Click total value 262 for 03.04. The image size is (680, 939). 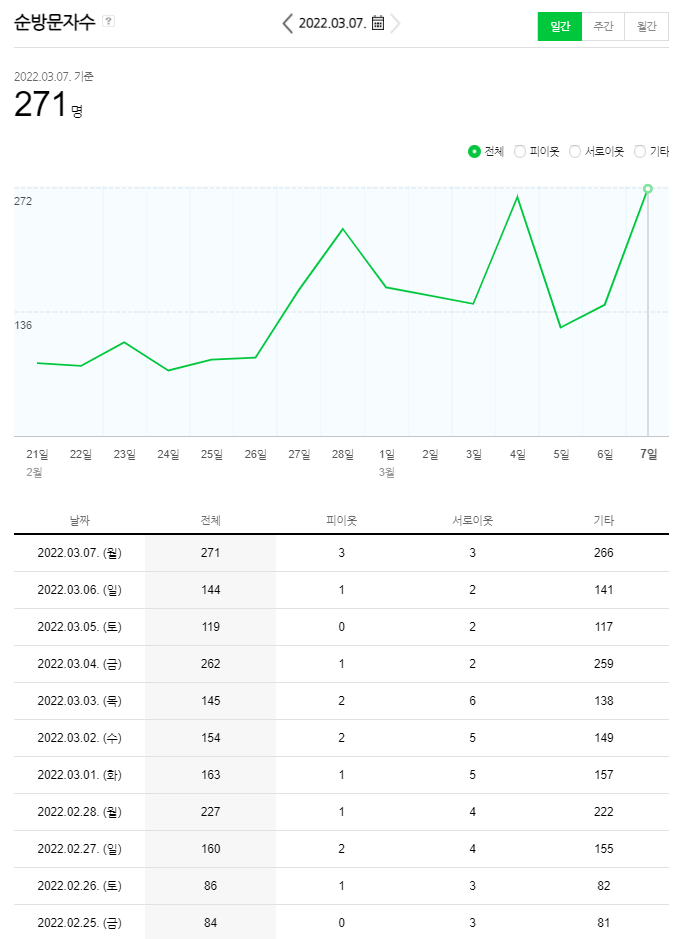(211, 664)
